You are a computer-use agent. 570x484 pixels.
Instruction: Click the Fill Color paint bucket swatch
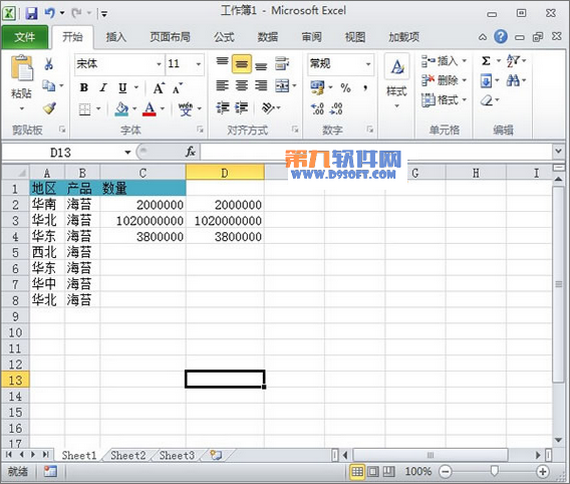pyautogui.click(x=122, y=109)
